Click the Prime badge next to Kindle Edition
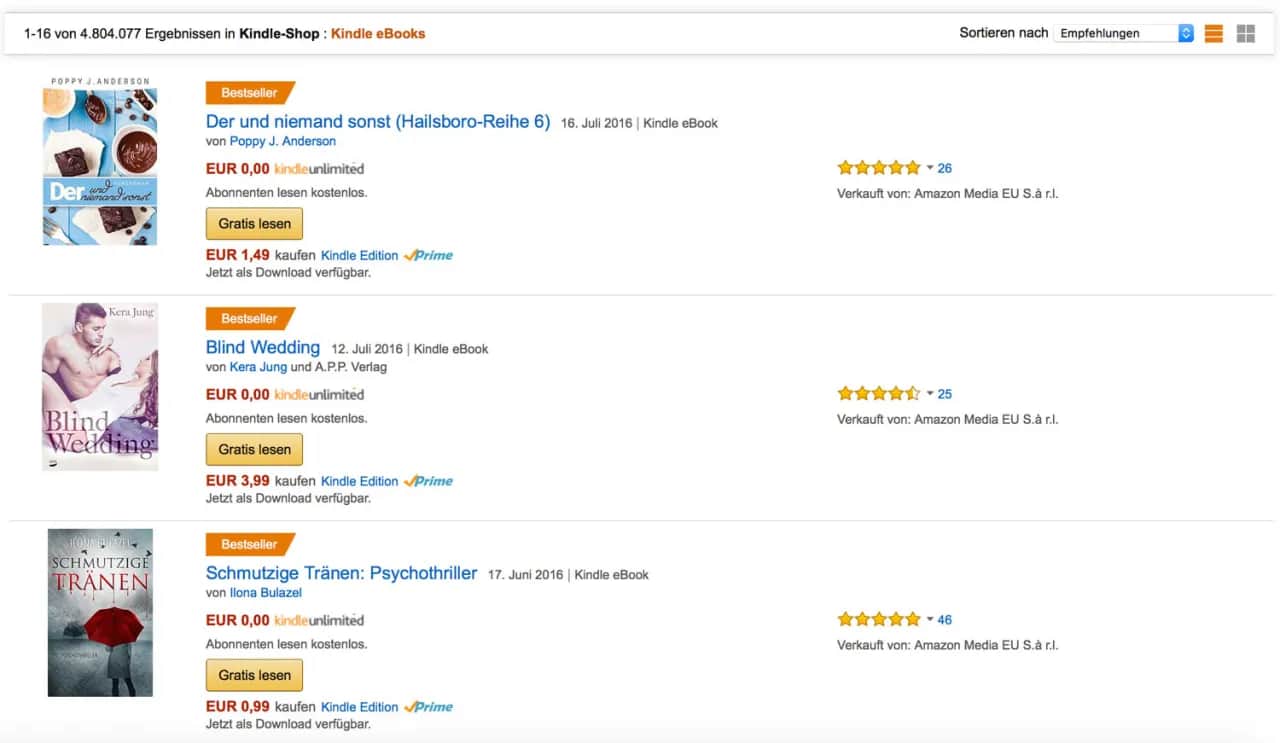 430,255
